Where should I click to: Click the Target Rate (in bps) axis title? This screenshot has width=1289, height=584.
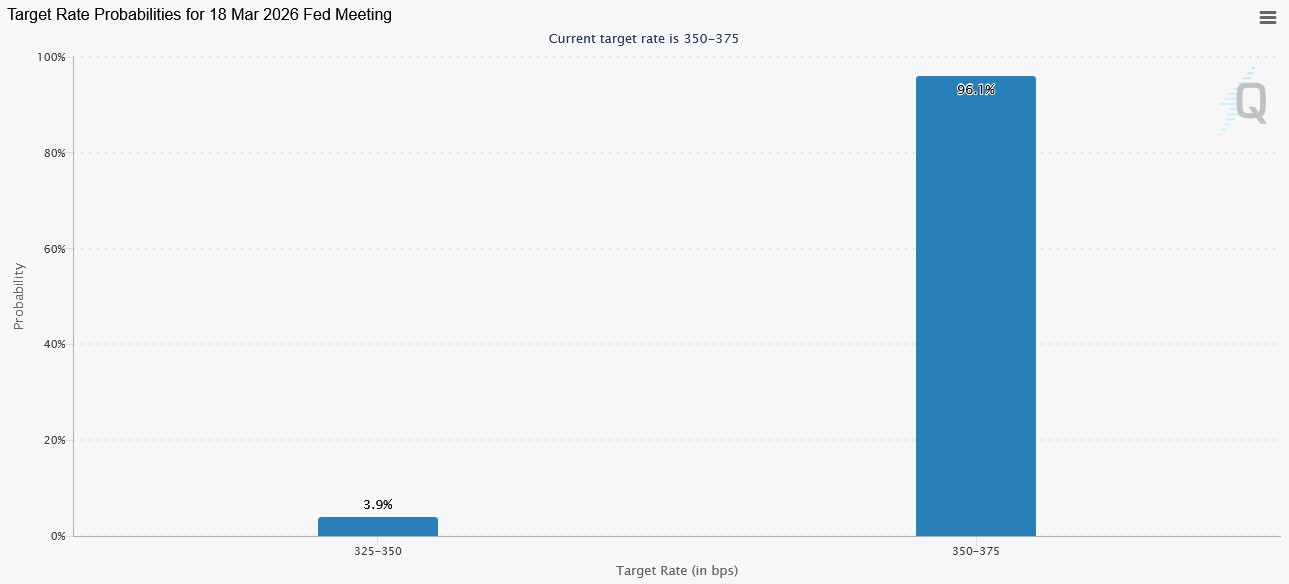pos(677,570)
